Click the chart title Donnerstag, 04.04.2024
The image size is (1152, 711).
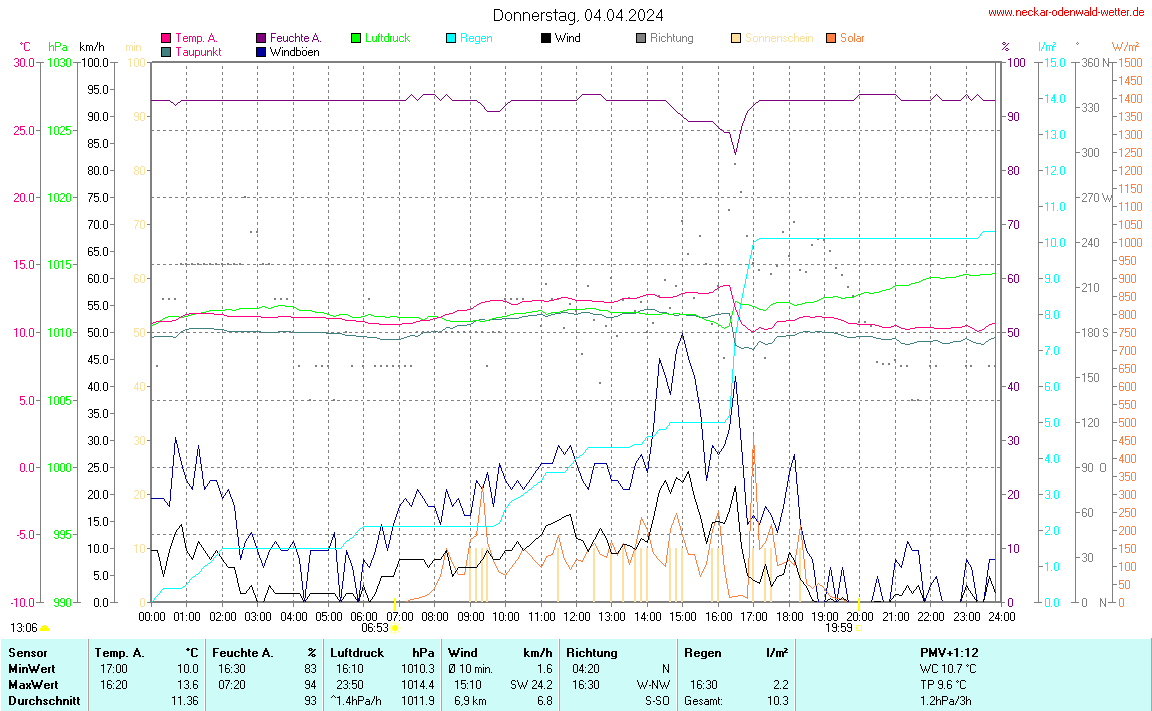(577, 15)
